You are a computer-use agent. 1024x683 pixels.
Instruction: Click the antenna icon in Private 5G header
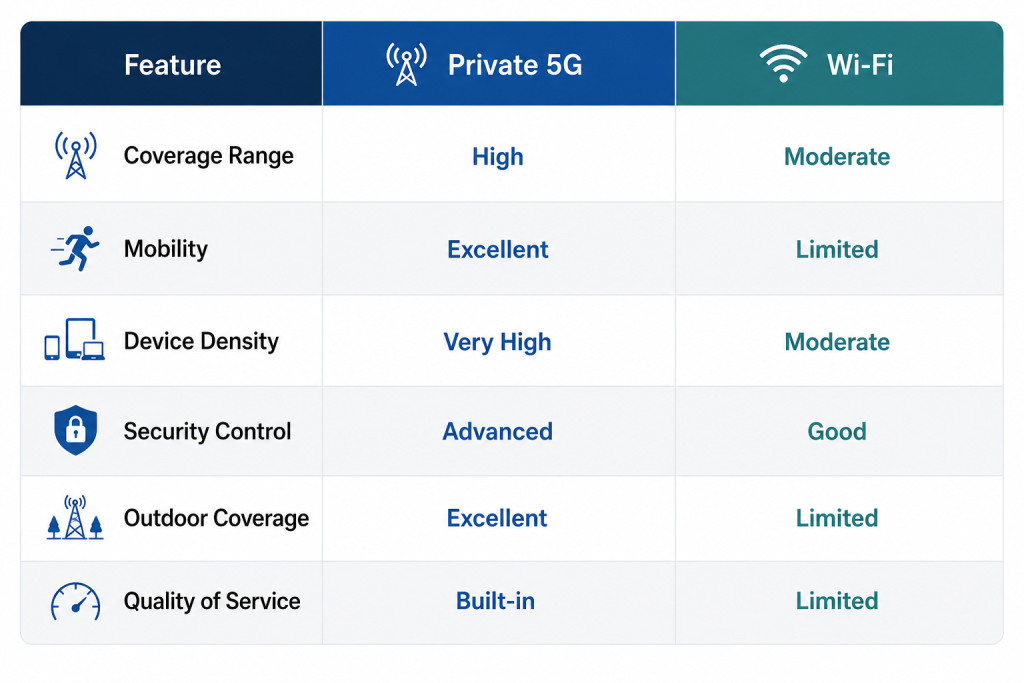click(406, 64)
